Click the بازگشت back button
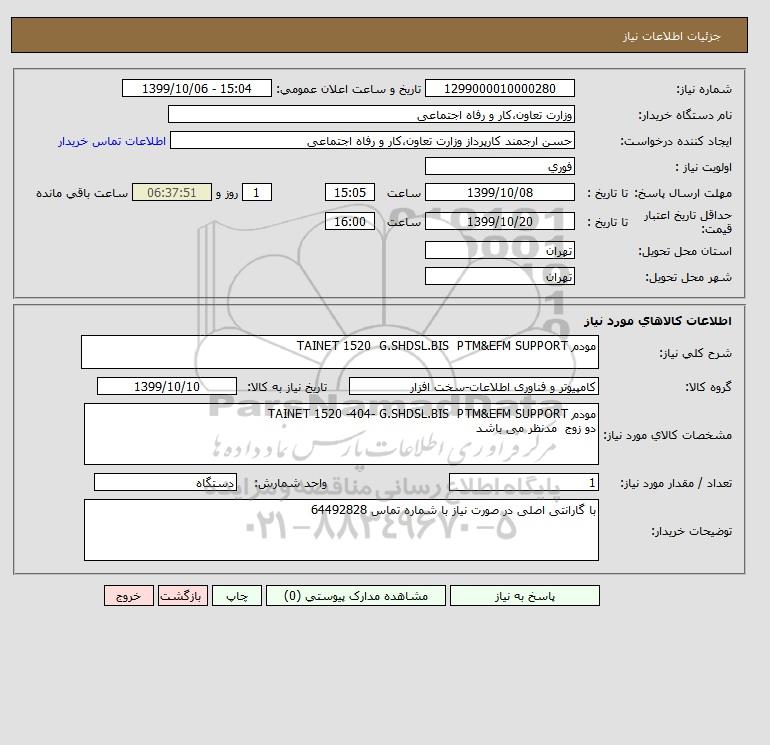 183,596
